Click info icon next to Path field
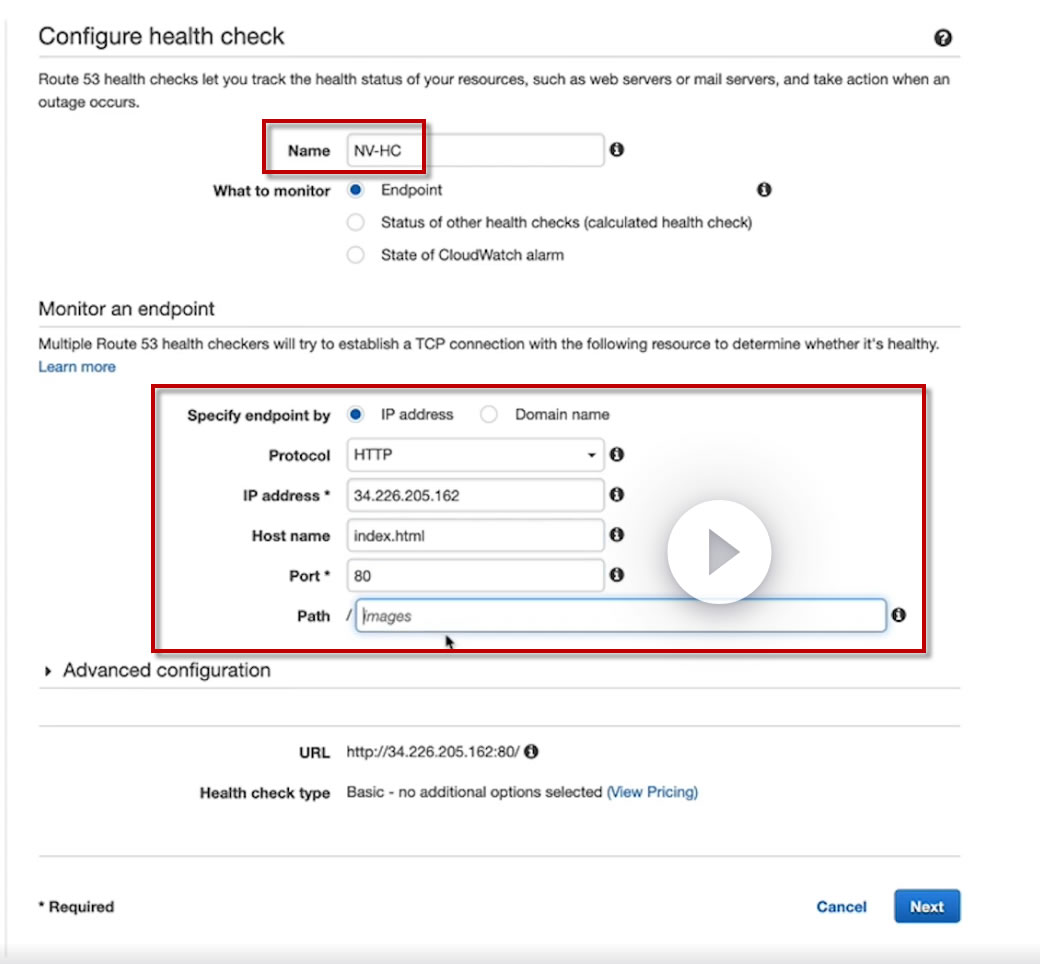This screenshot has height=964, width=1040. coord(898,615)
